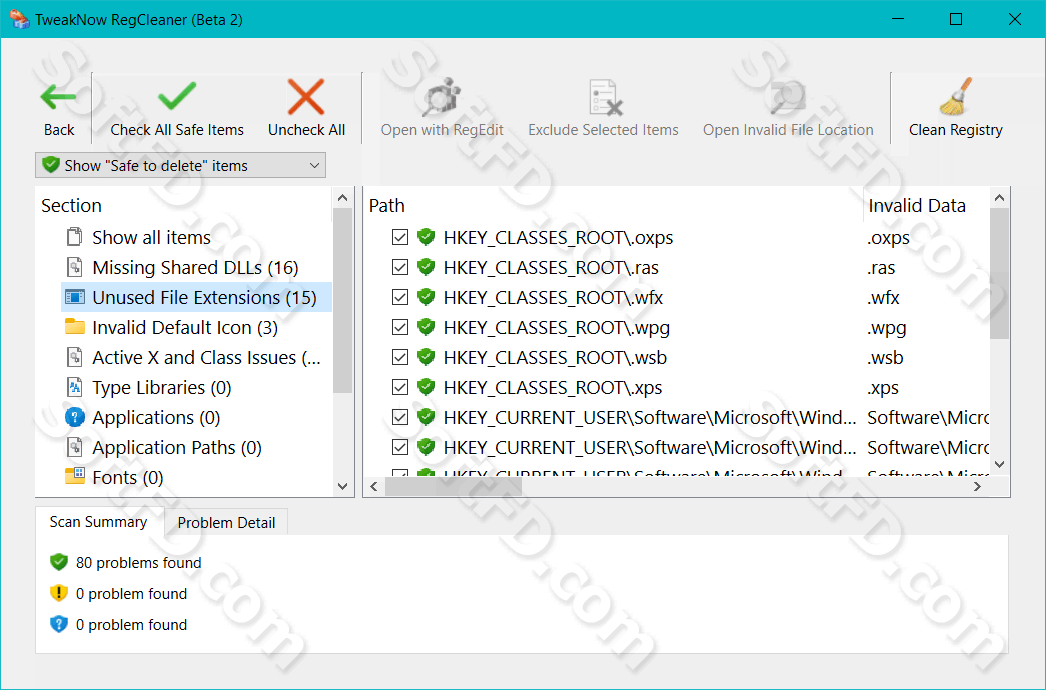Click the yellow warning shield icon in summary
Screen dimensions: 1046x690
coord(59,593)
